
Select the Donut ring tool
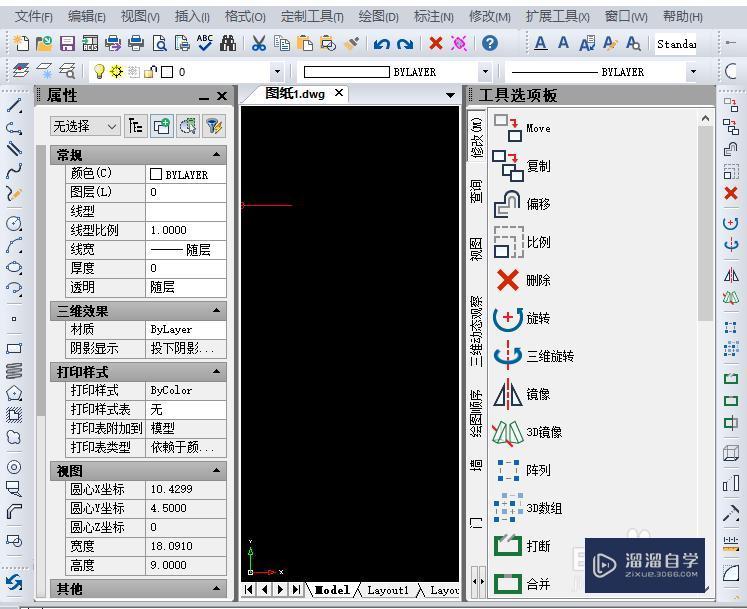click(14, 467)
